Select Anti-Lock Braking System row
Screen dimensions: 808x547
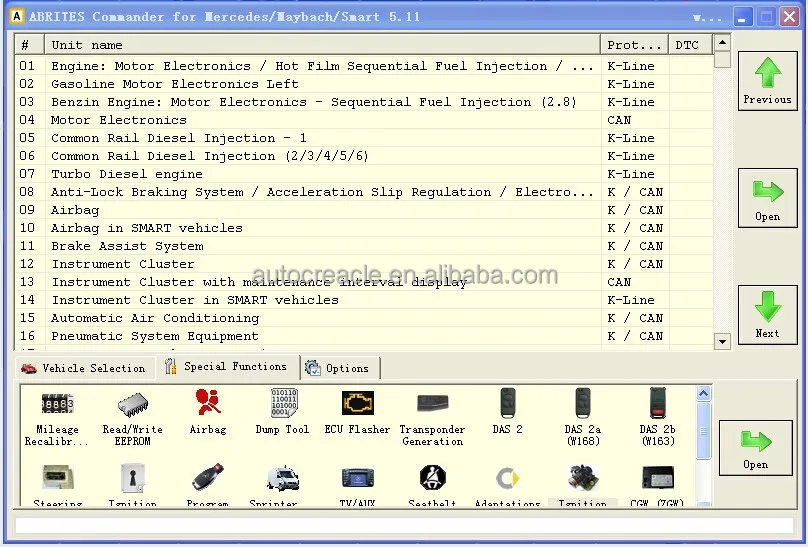click(364, 192)
